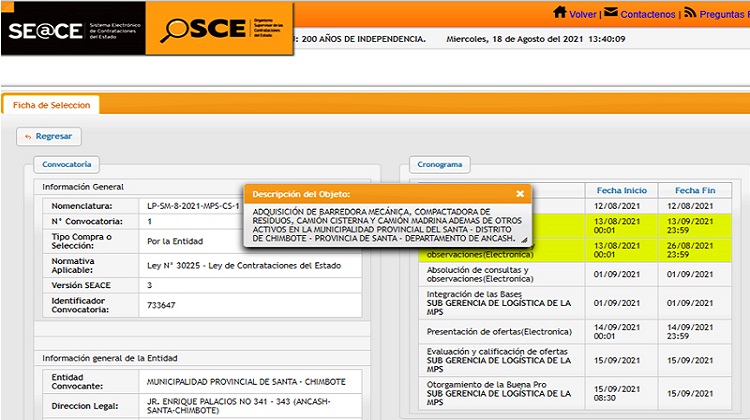The width and height of the screenshot is (750, 420).
Task: Click the description text in the popup
Action: 387,225
